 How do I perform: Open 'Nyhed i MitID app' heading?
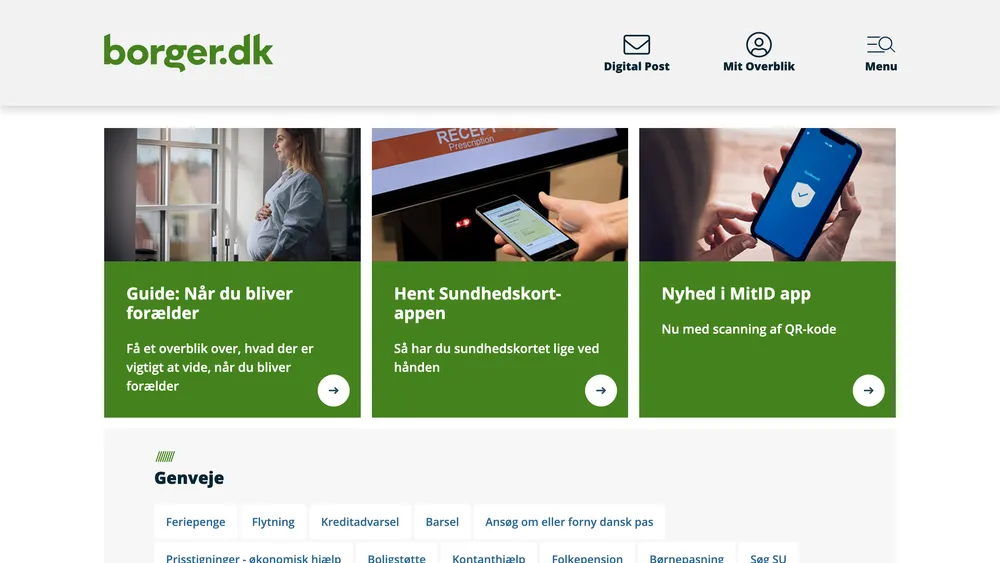[736, 293]
